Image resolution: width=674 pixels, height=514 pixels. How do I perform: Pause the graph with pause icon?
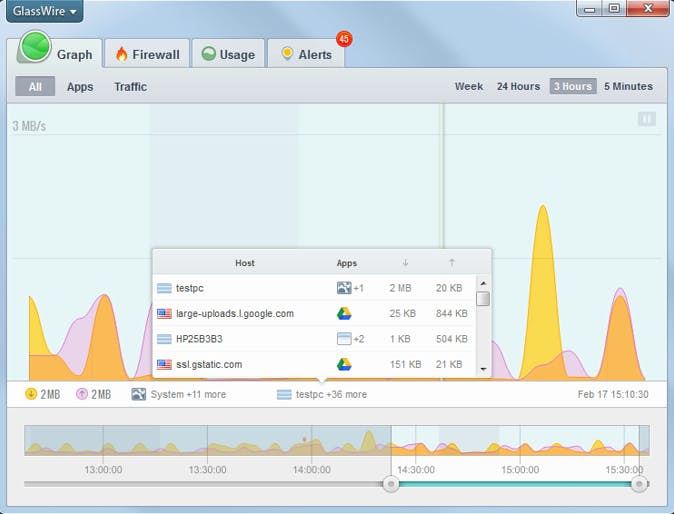pos(646,119)
